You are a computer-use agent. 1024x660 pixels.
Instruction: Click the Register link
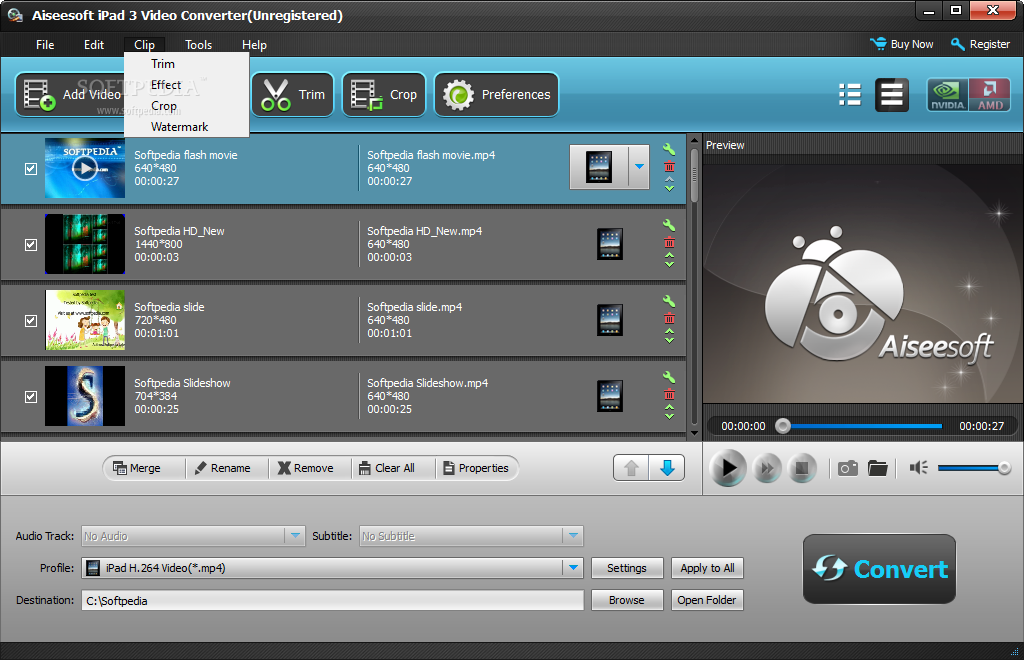click(x=980, y=44)
